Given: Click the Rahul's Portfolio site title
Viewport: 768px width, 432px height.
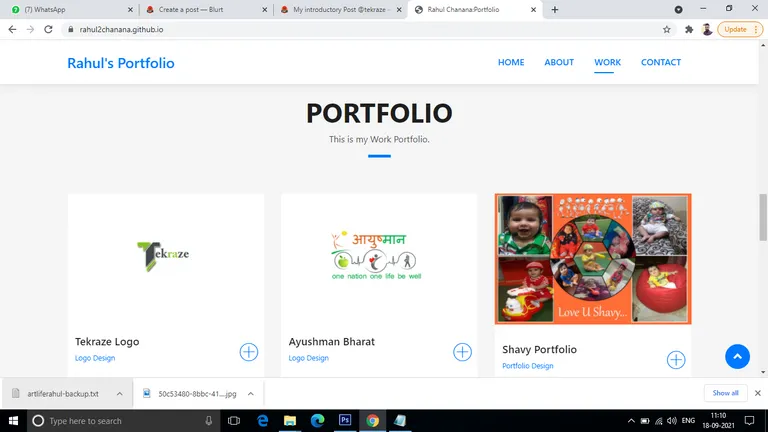Looking at the screenshot, I should click(120, 63).
